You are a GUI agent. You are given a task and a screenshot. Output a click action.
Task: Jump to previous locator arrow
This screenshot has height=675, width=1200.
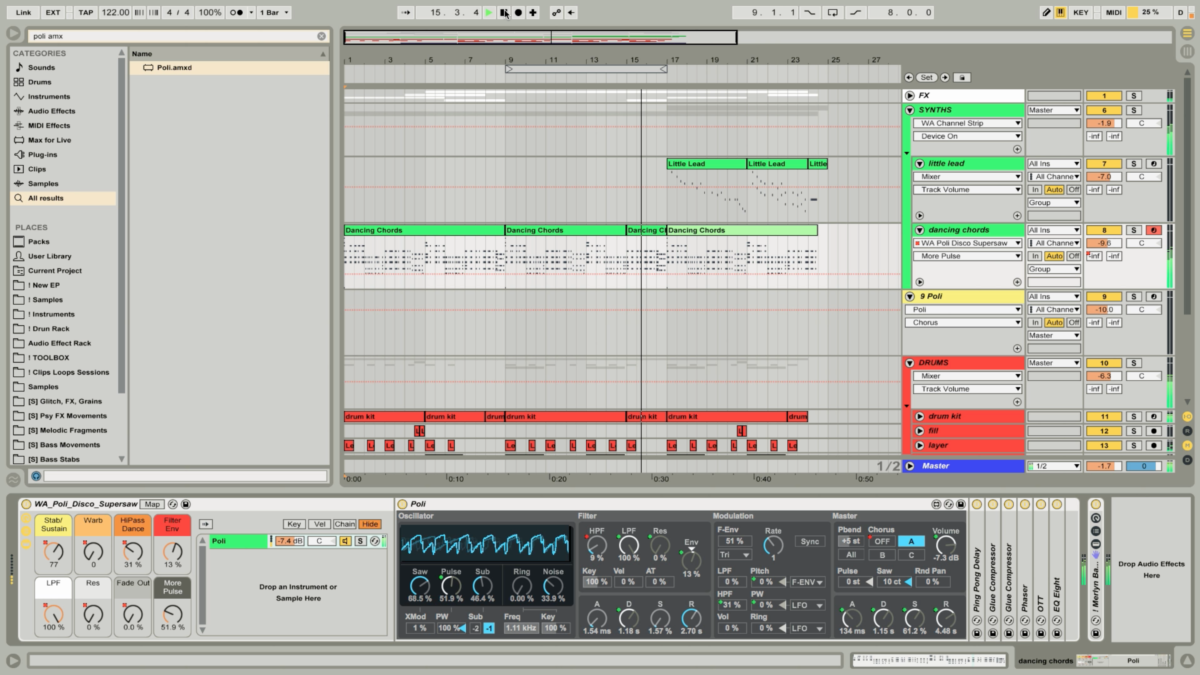909,77
